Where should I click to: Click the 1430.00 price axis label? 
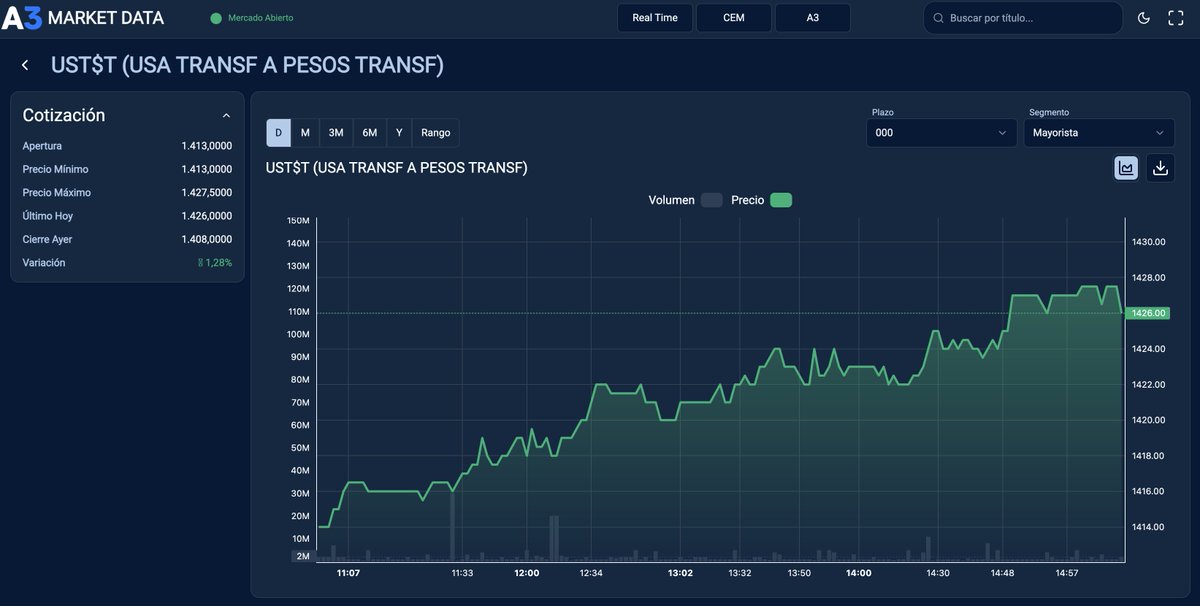pos(1149,242)
